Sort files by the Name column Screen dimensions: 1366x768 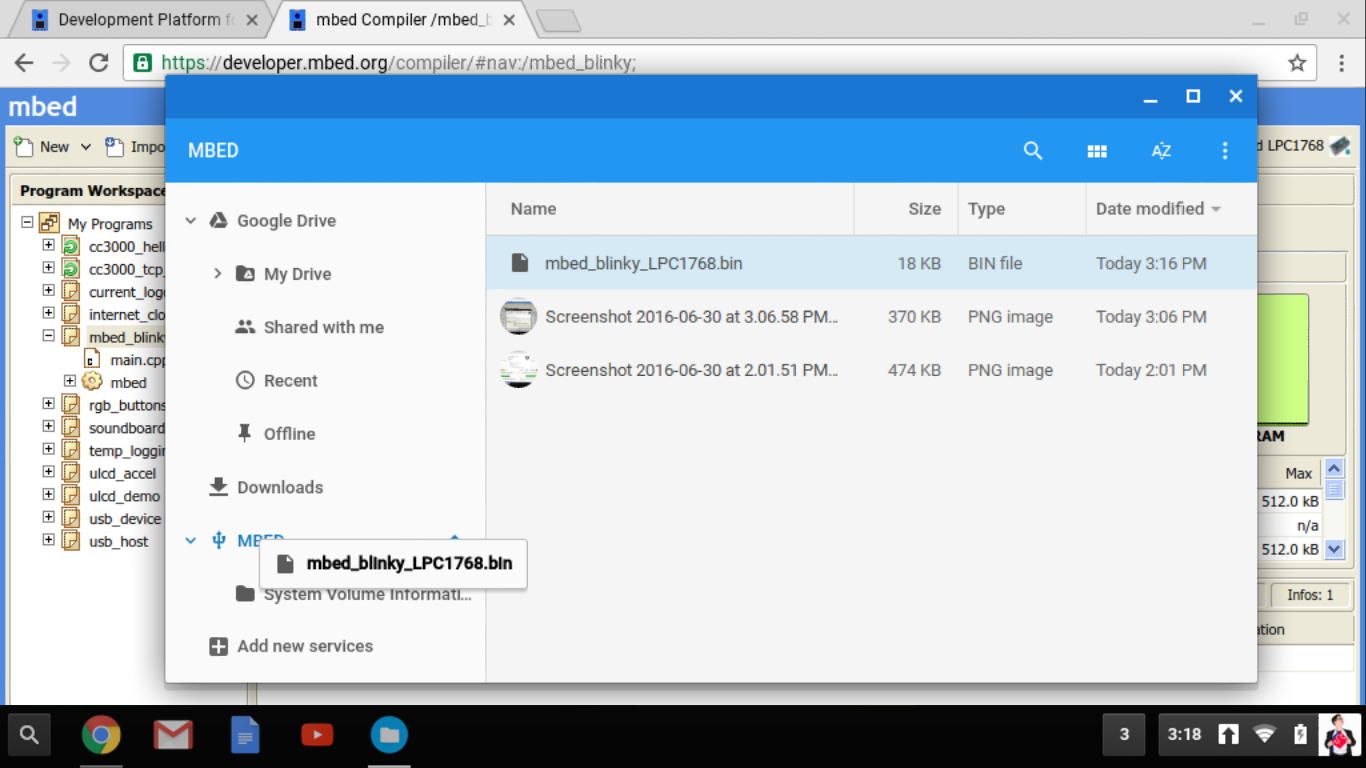click(x=533, y=209)
